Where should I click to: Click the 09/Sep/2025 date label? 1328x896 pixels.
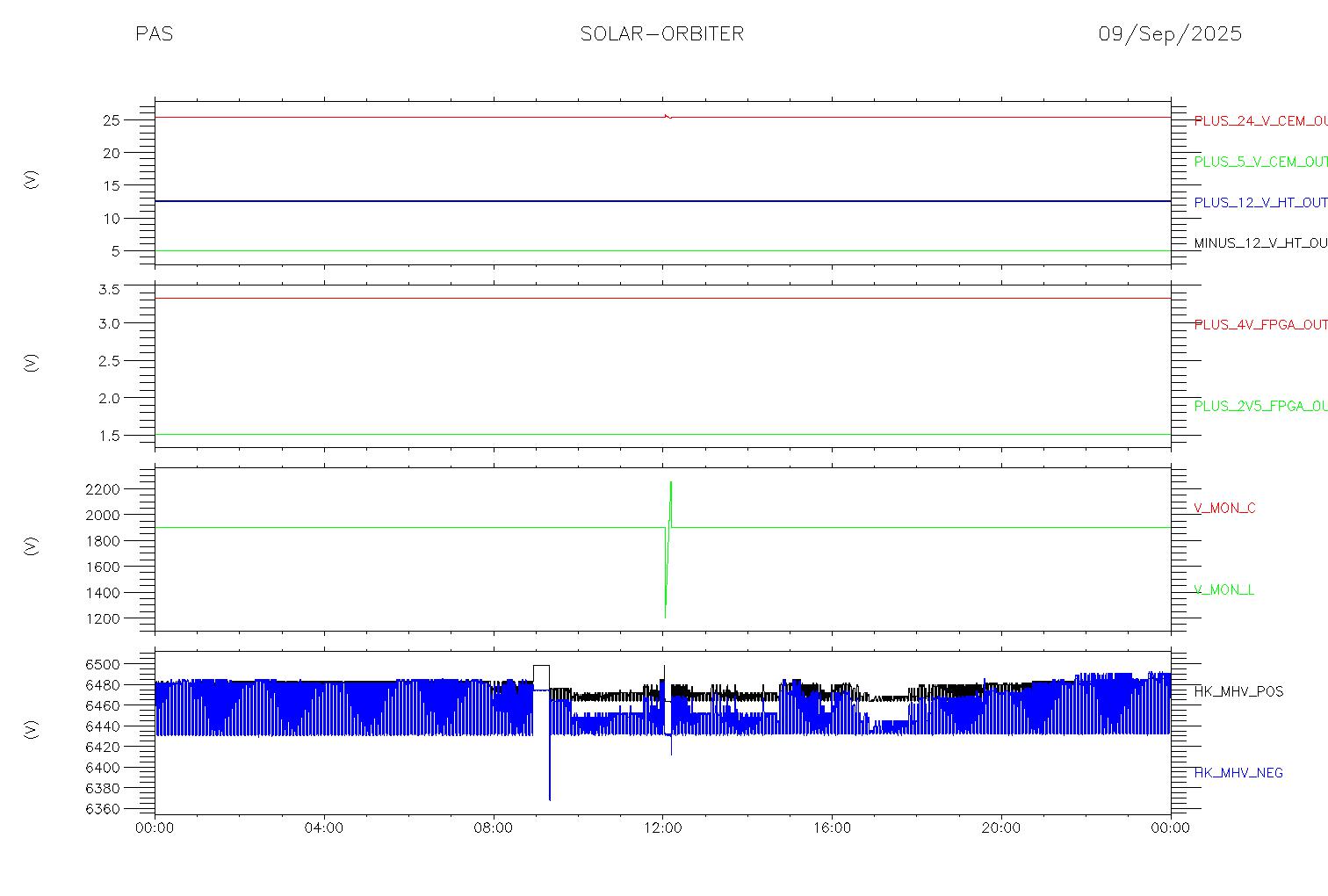[x=1170, y=33]
